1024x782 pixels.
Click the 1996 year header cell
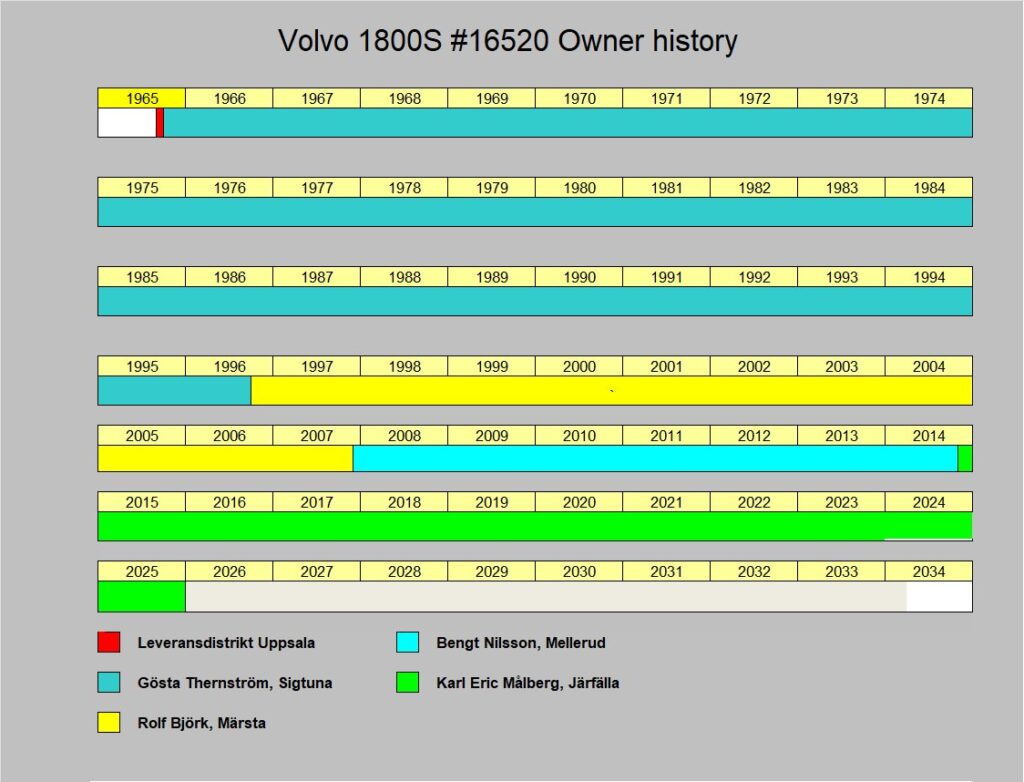(x=229, y=366)
